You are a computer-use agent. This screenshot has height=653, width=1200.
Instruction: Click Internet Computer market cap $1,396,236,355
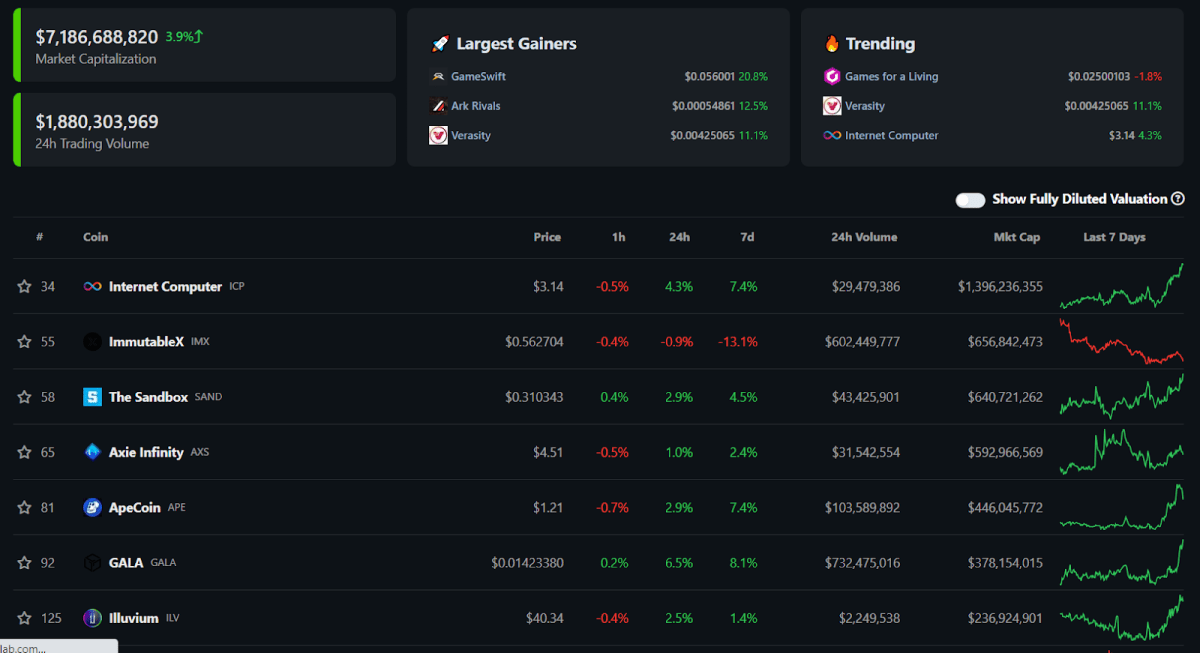click(x=1000, y=287)
